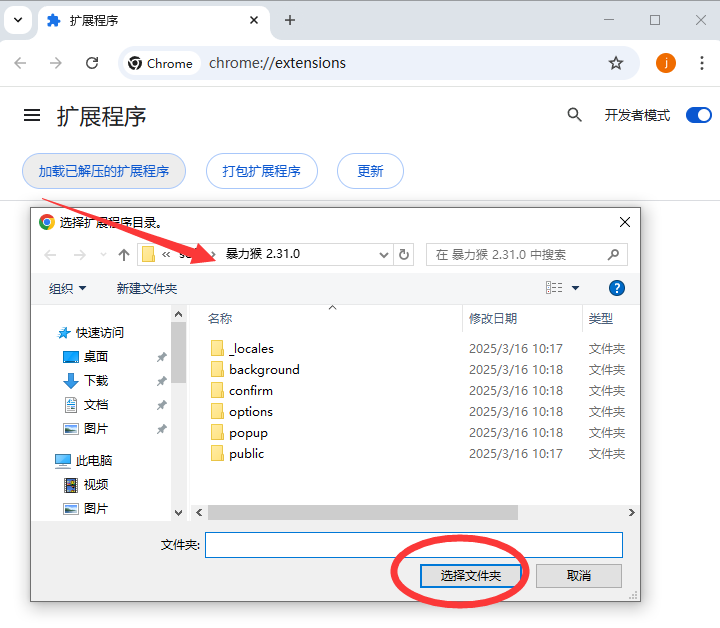Go up one folder level in dialog
The height and width of the screenshot is (628, 720).
pos(124,254)
